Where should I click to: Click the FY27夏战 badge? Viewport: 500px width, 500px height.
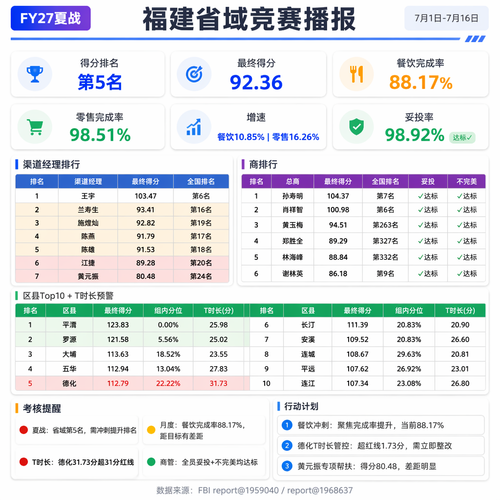pos(51,18)
